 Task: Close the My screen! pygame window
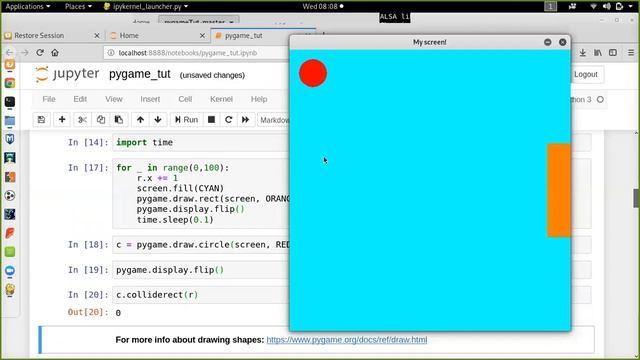click(562, 42)
